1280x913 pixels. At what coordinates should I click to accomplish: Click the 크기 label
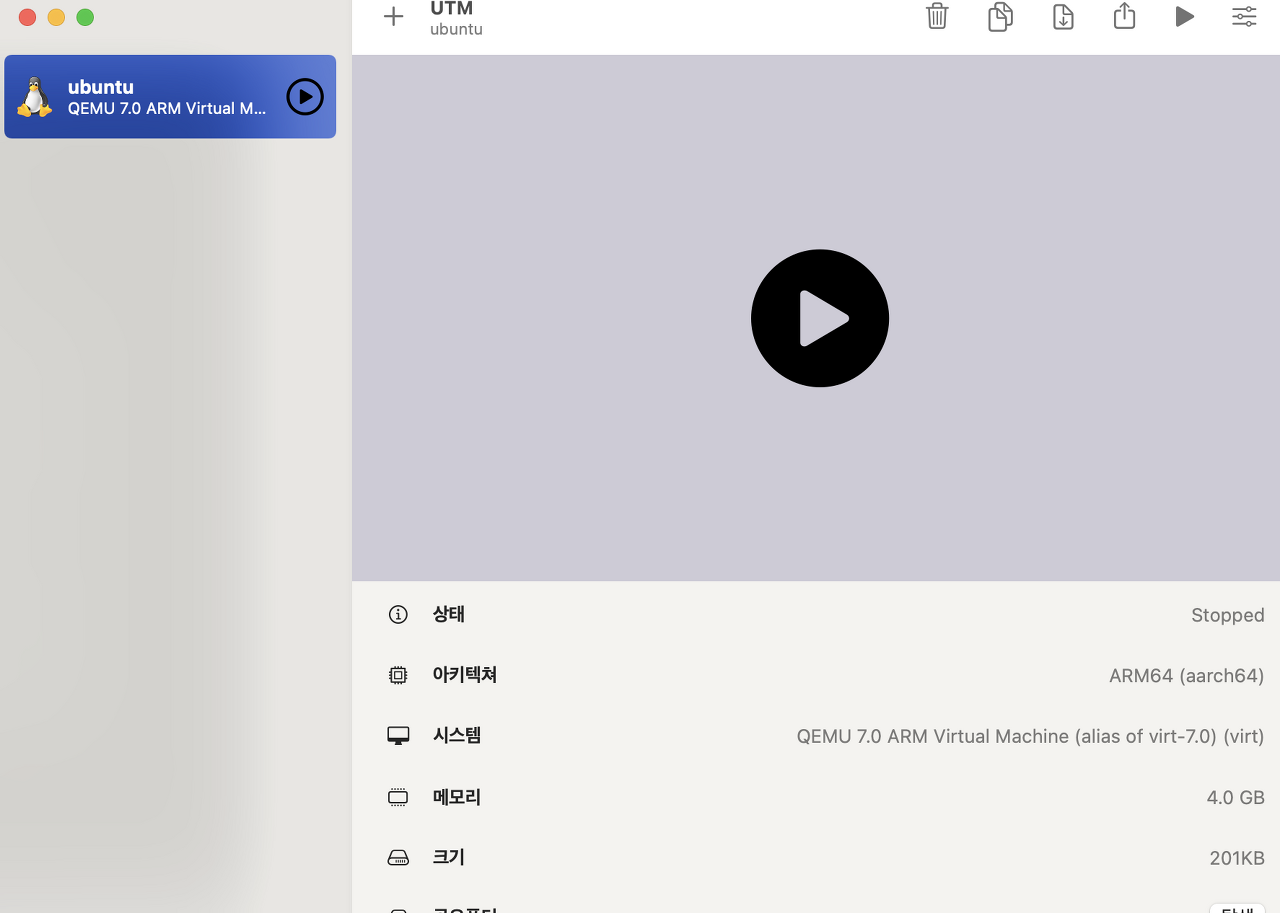449,857
